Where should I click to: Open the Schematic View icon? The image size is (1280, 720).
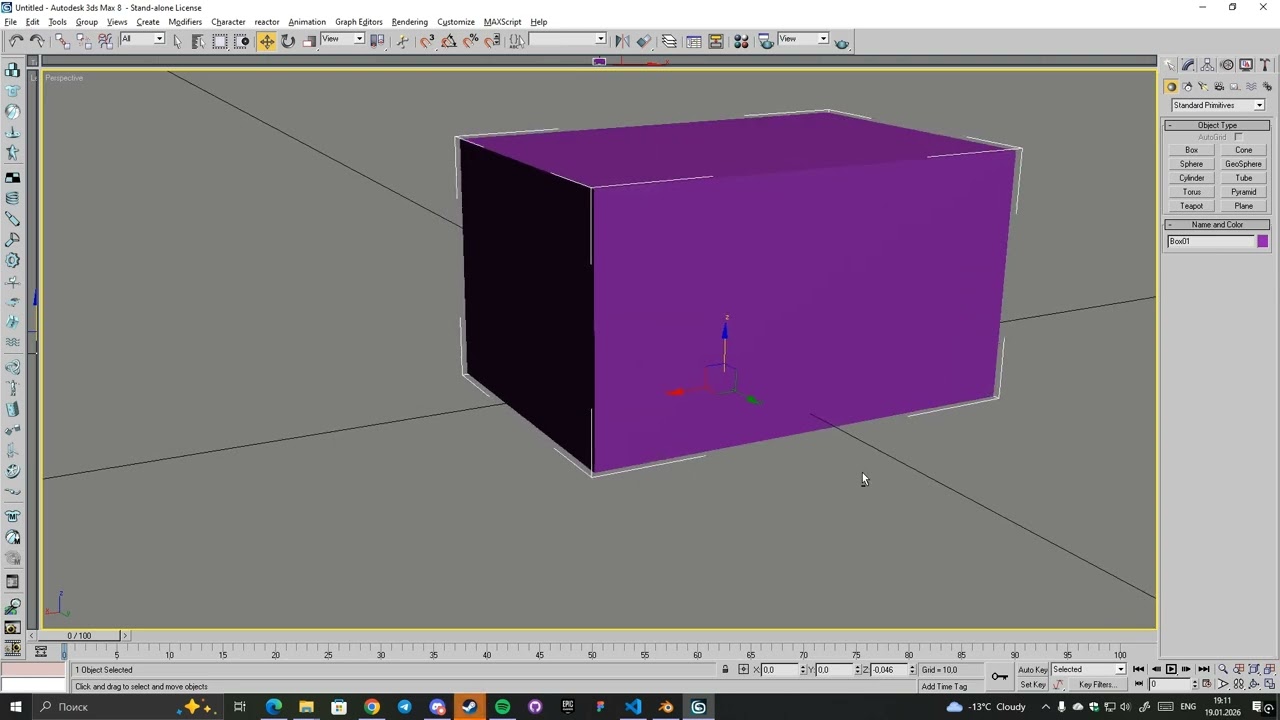coord(716,41)
